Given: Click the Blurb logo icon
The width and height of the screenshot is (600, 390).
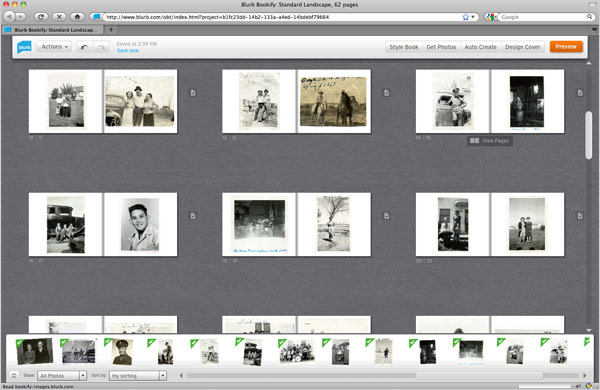Looking at the screenshot, I should [x=24, y=47].
